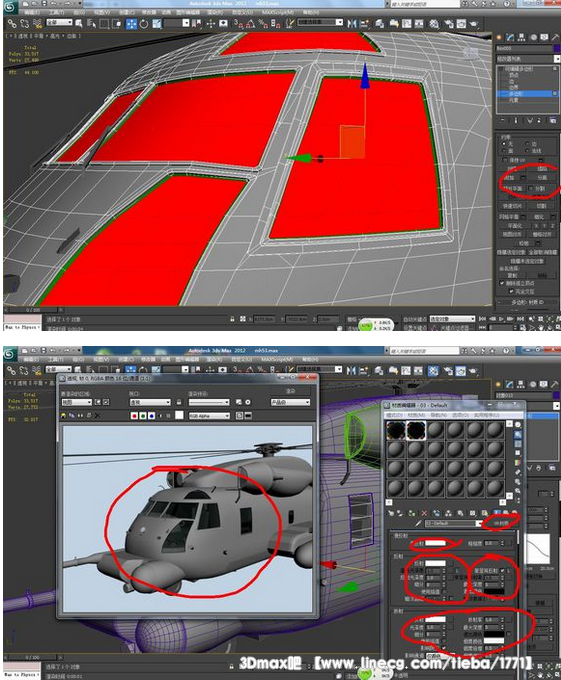Enable blue channel in render frame window
The height and width of the screenshot is (680, 561).
click(151, 416)
